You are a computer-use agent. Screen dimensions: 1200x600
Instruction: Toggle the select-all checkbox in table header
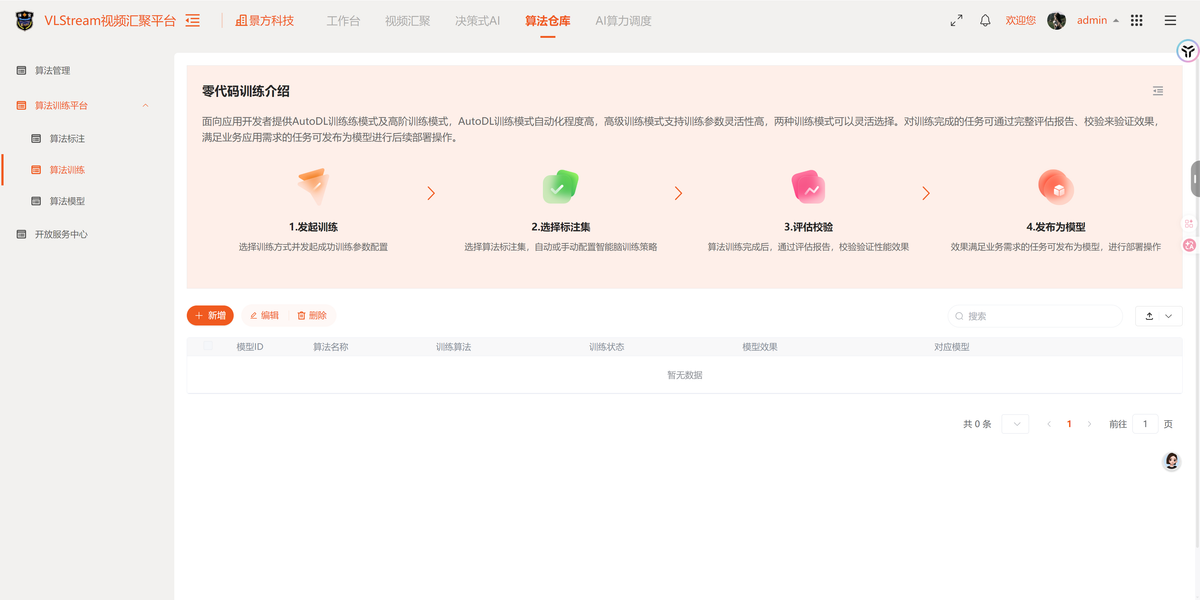[x=208, y=346]
